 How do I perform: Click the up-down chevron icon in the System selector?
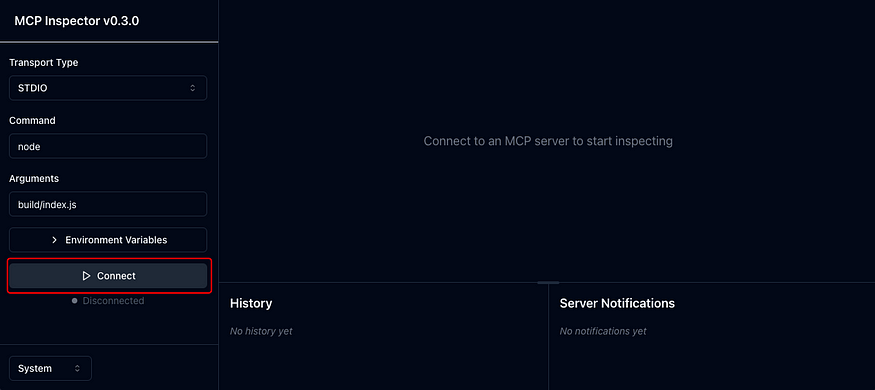(x=77, y=369)
